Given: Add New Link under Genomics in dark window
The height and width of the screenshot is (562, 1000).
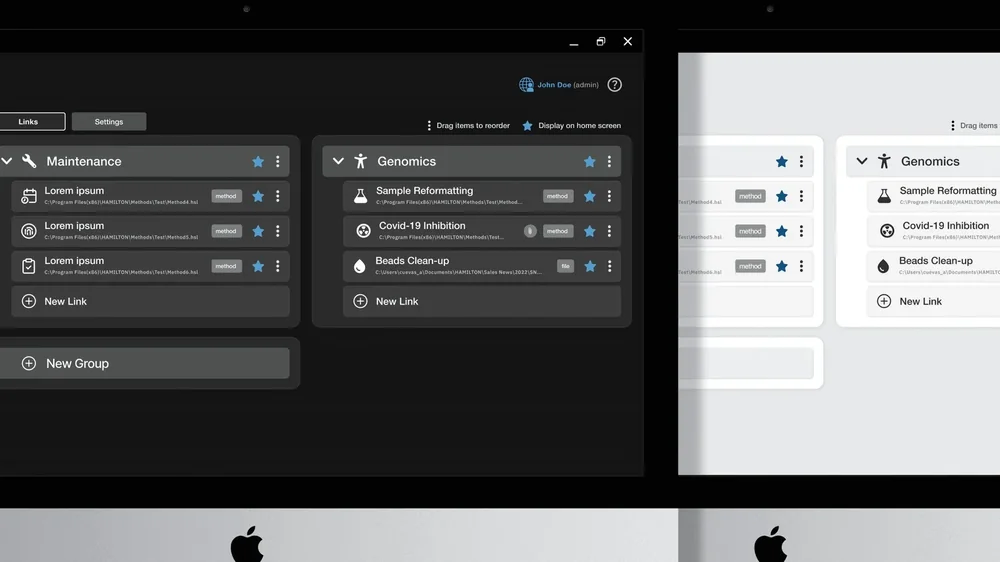Looking at the screenshot, I should pyautogui.click(x=482, y=301).
